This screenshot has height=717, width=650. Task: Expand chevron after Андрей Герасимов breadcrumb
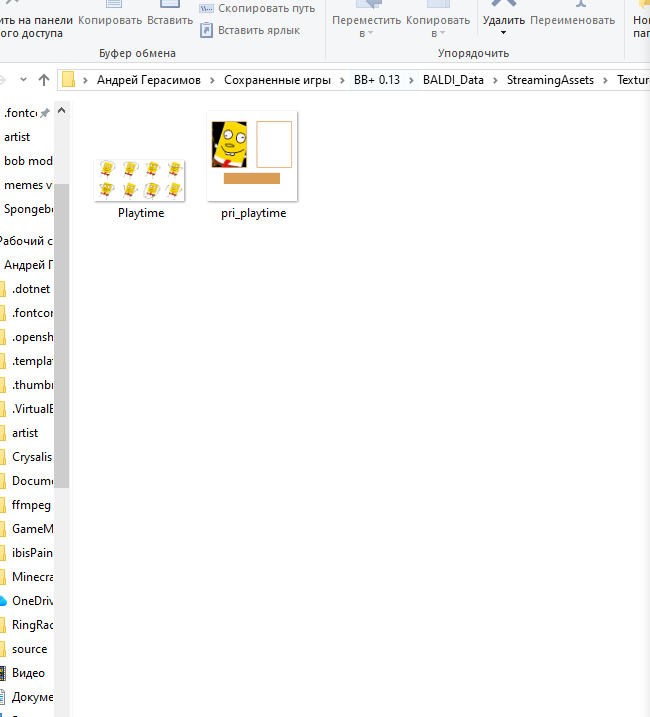pyautogui.click(x=212, y=80)
